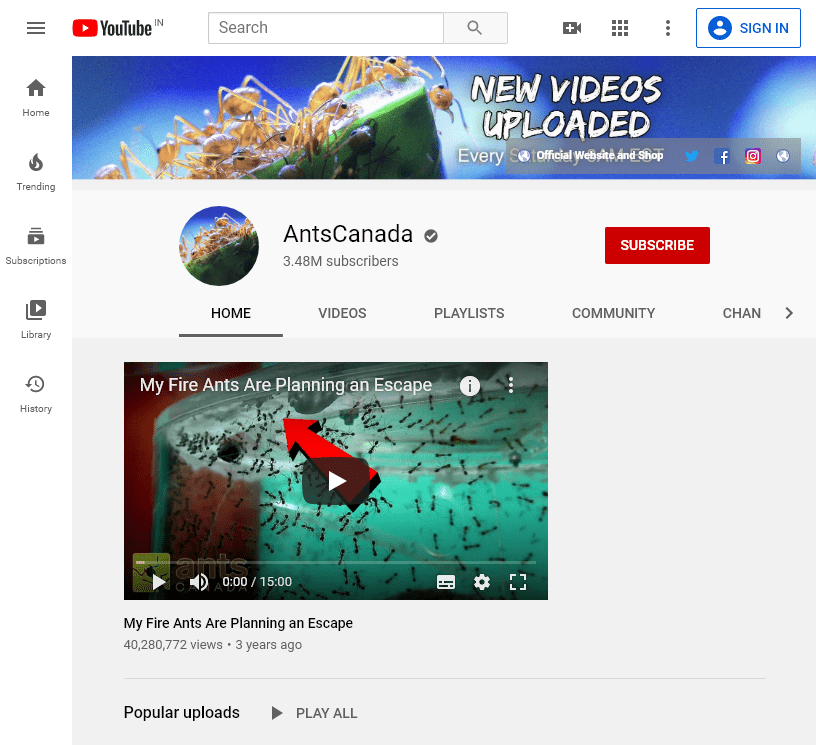Enter full screen mode
This screenshot has width=816, height=745.
[518, 582]
